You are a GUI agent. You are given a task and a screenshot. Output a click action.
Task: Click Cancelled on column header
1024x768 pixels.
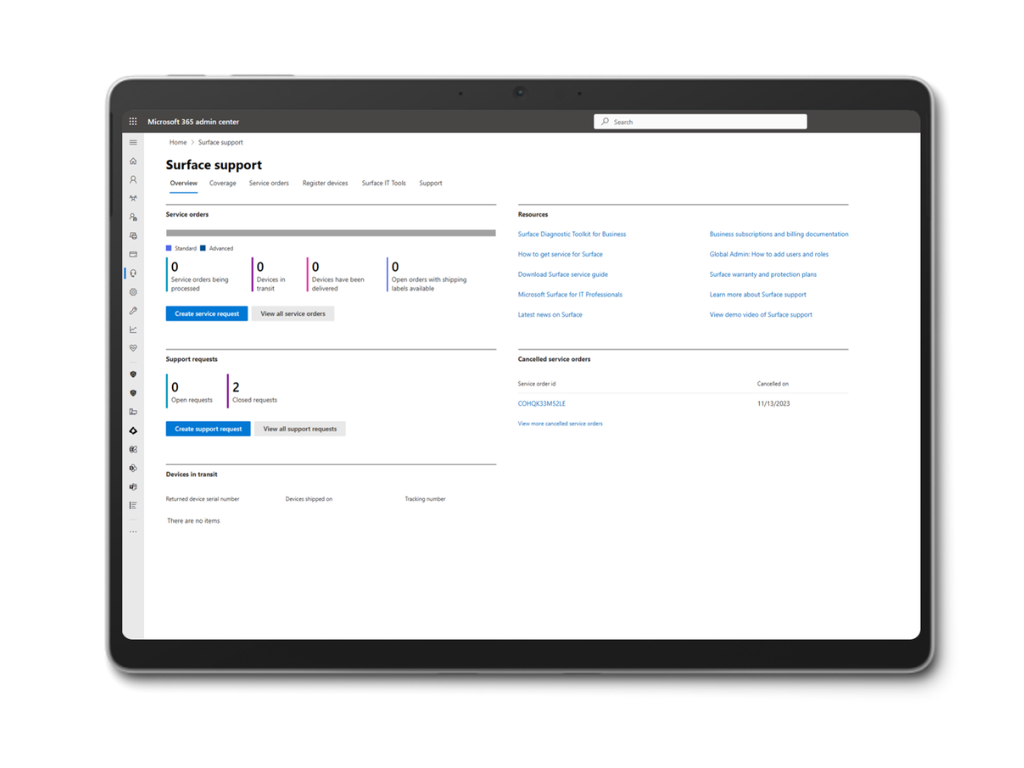click(773, 384)
